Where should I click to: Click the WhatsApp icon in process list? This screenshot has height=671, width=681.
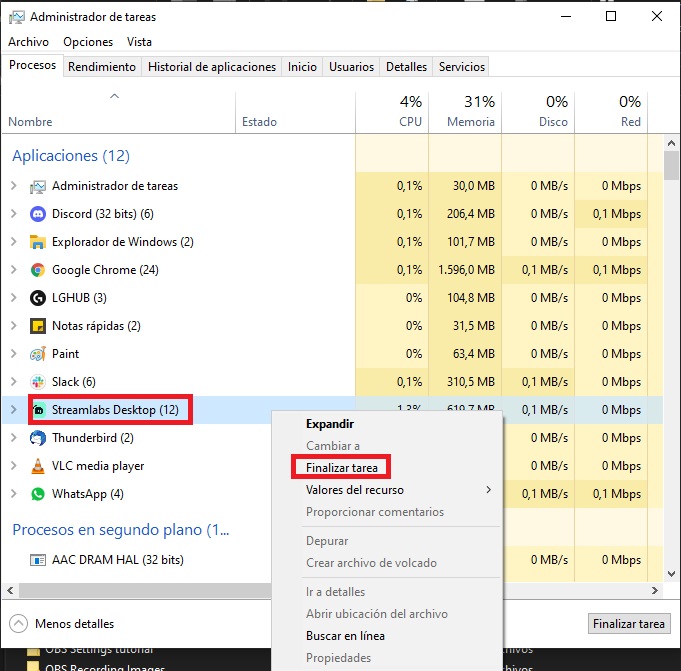click(x=38, y=494)
